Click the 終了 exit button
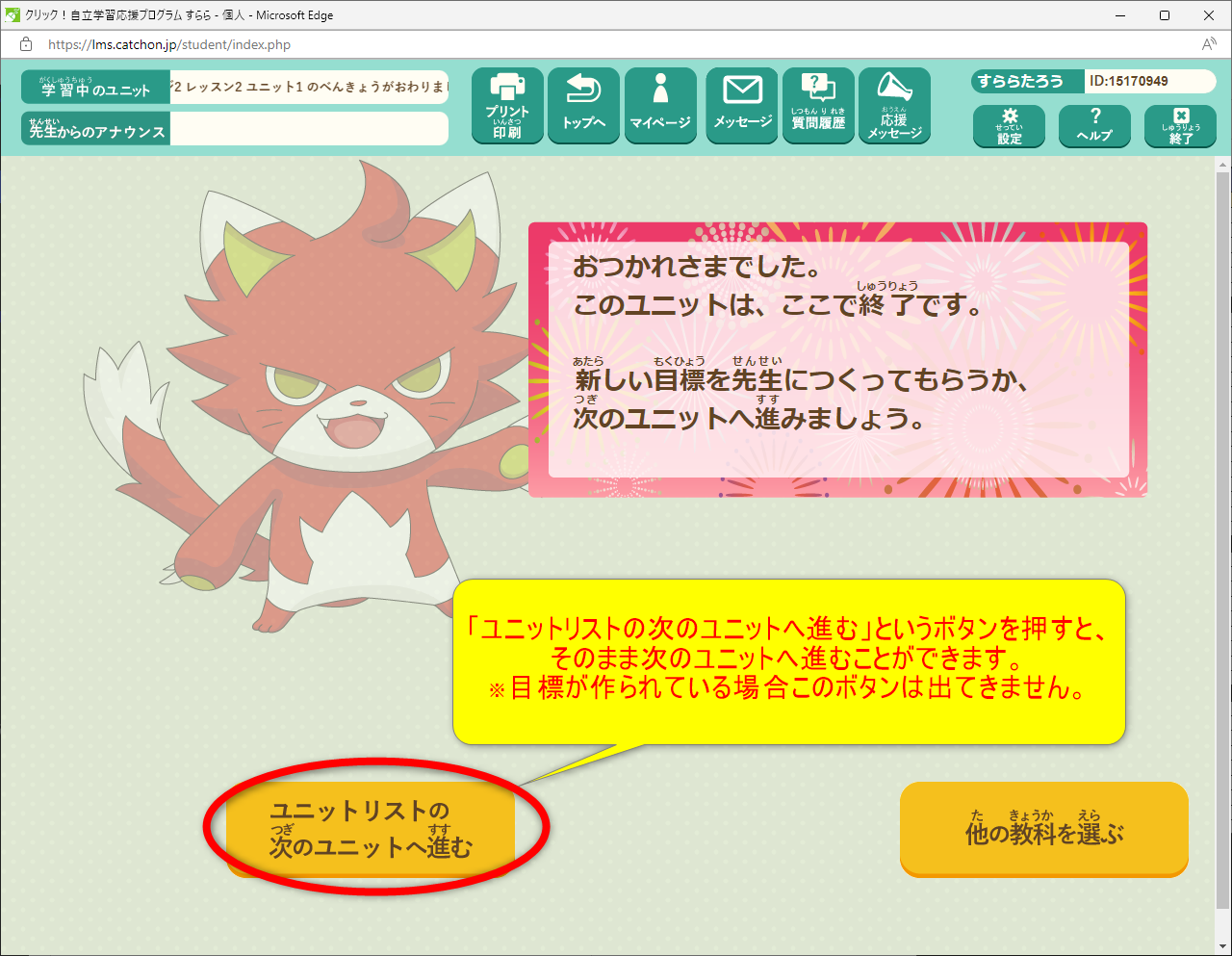1232x956 pixels. (1180, 126)
